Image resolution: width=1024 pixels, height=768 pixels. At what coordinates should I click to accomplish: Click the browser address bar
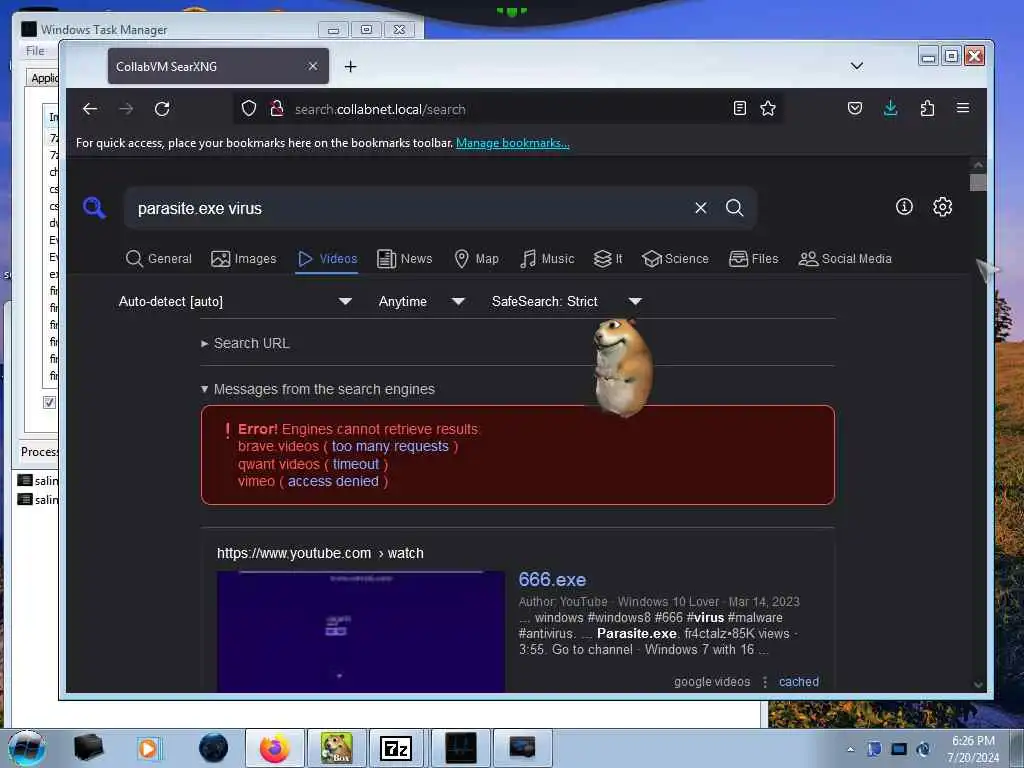click(508, 109)
